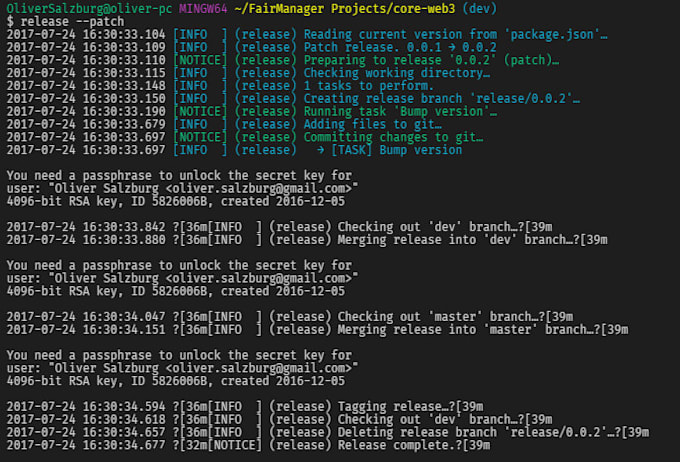Click the "Preparing to release '0.0.2' (patch)" line
This screenshot has height=462, width=680.
283,60
